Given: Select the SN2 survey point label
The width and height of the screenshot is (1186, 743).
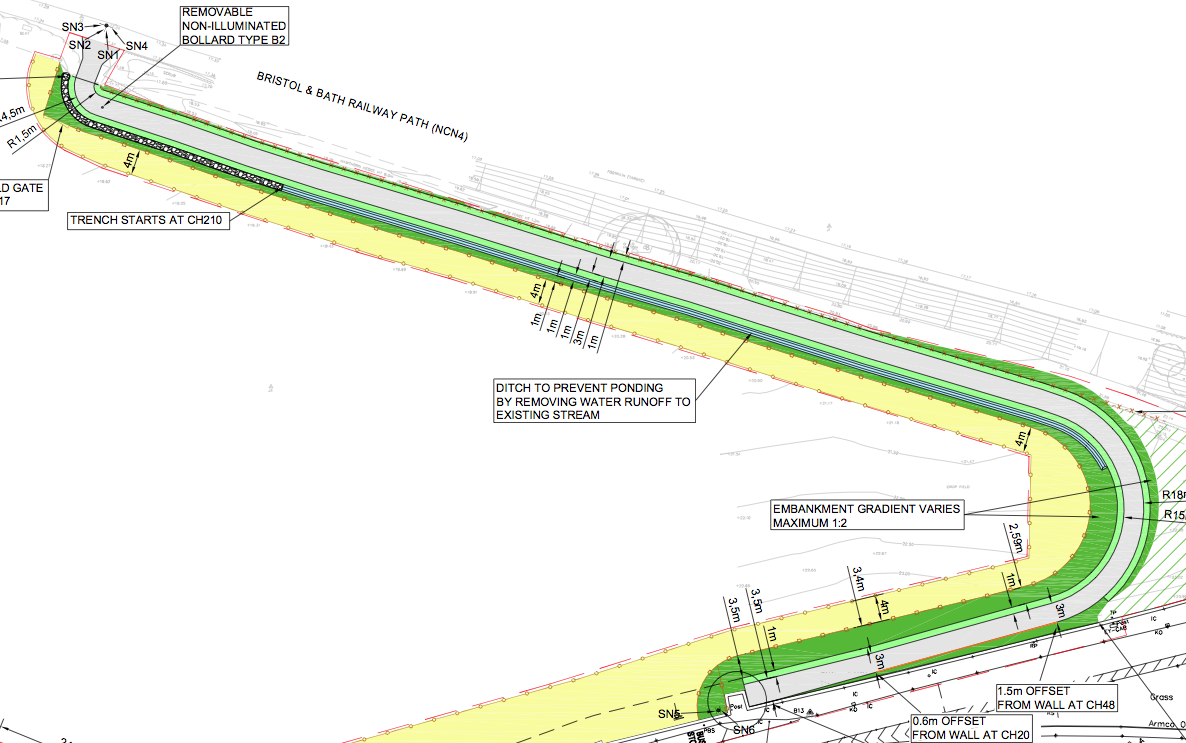Looking at the screenshot, I should [80, 45].
